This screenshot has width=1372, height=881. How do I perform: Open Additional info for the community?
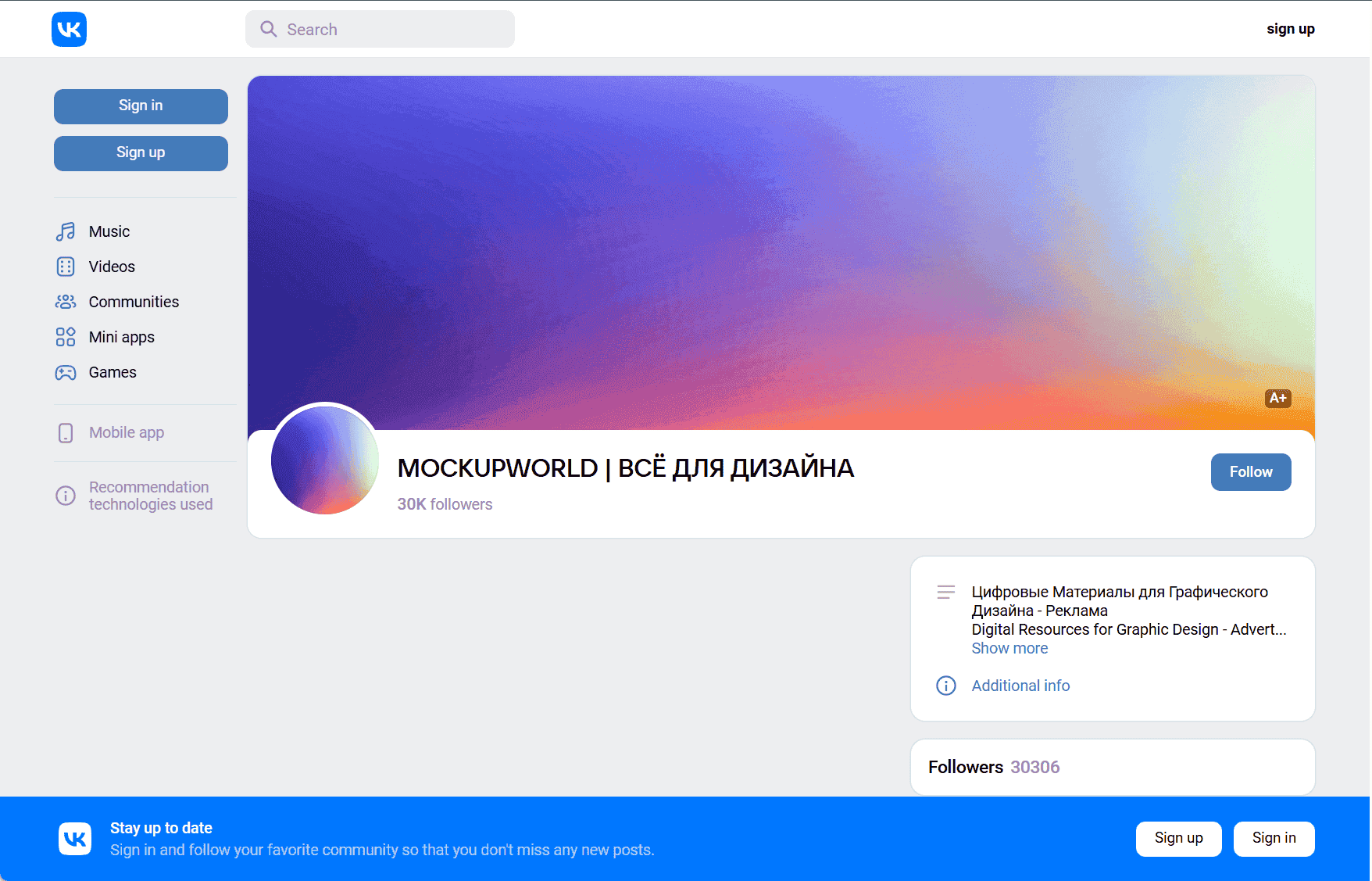(x=1020, y=686)
